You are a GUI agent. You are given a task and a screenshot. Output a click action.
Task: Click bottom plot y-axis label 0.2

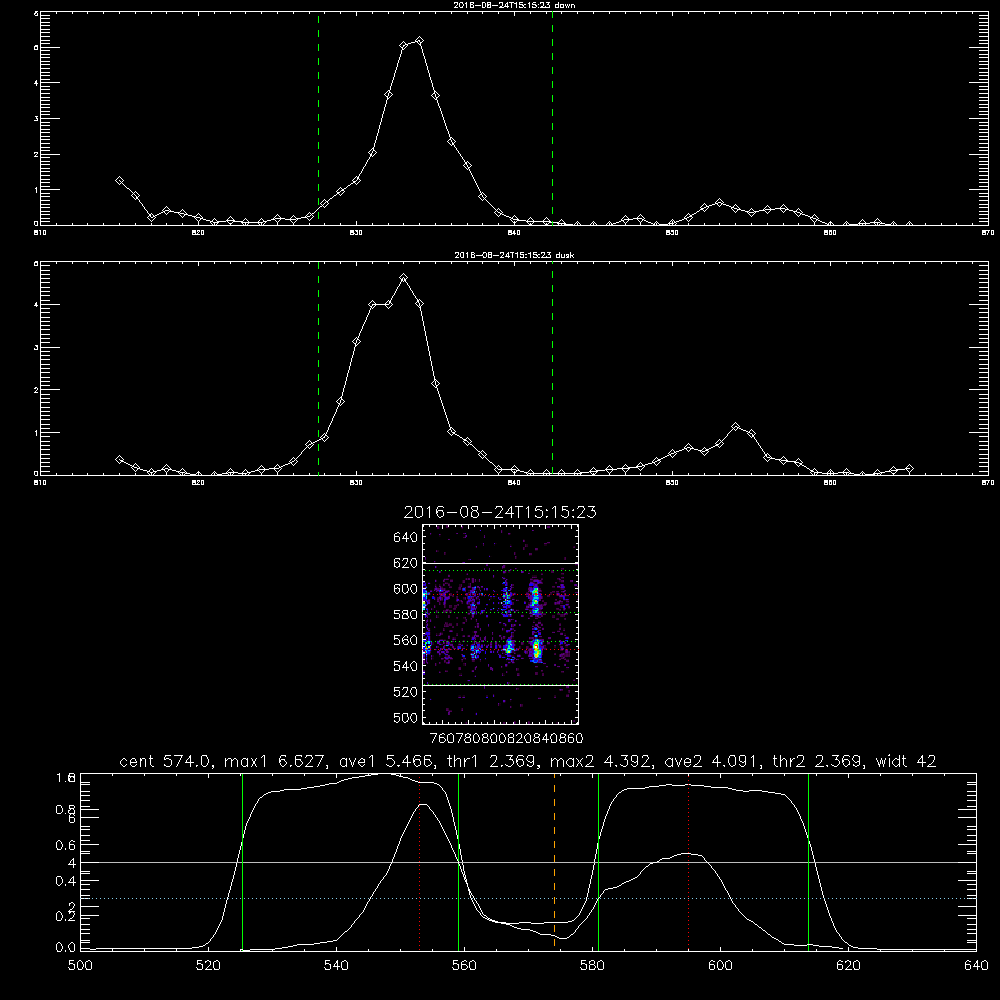coord(66,916)
